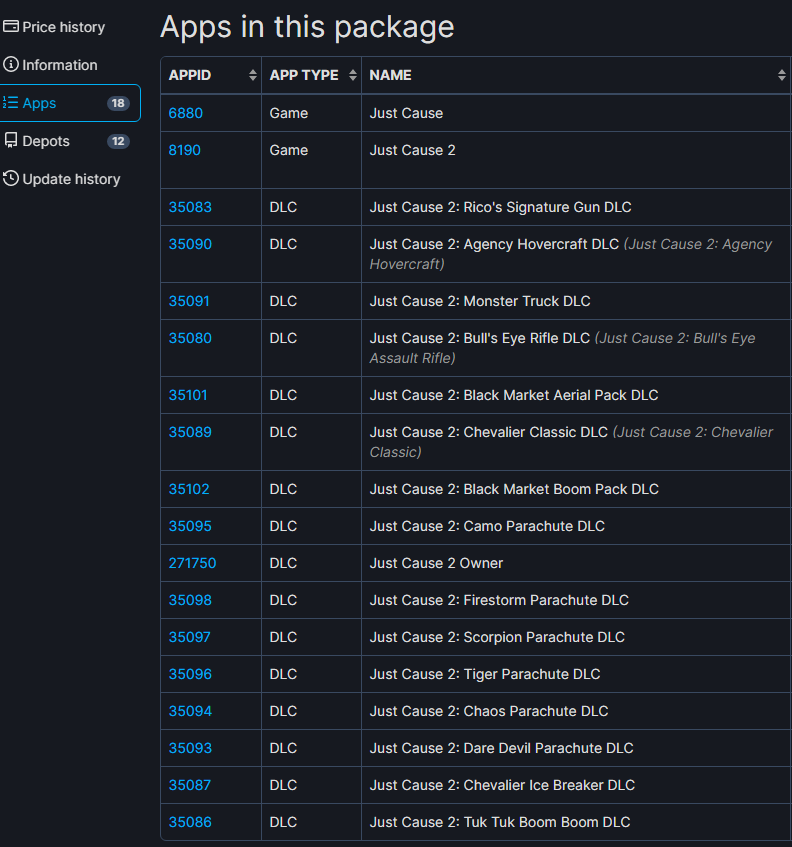Sort table by APP TYPE column arrows
This screenshot has width=792, height=847.
click(x=352, y=75)
